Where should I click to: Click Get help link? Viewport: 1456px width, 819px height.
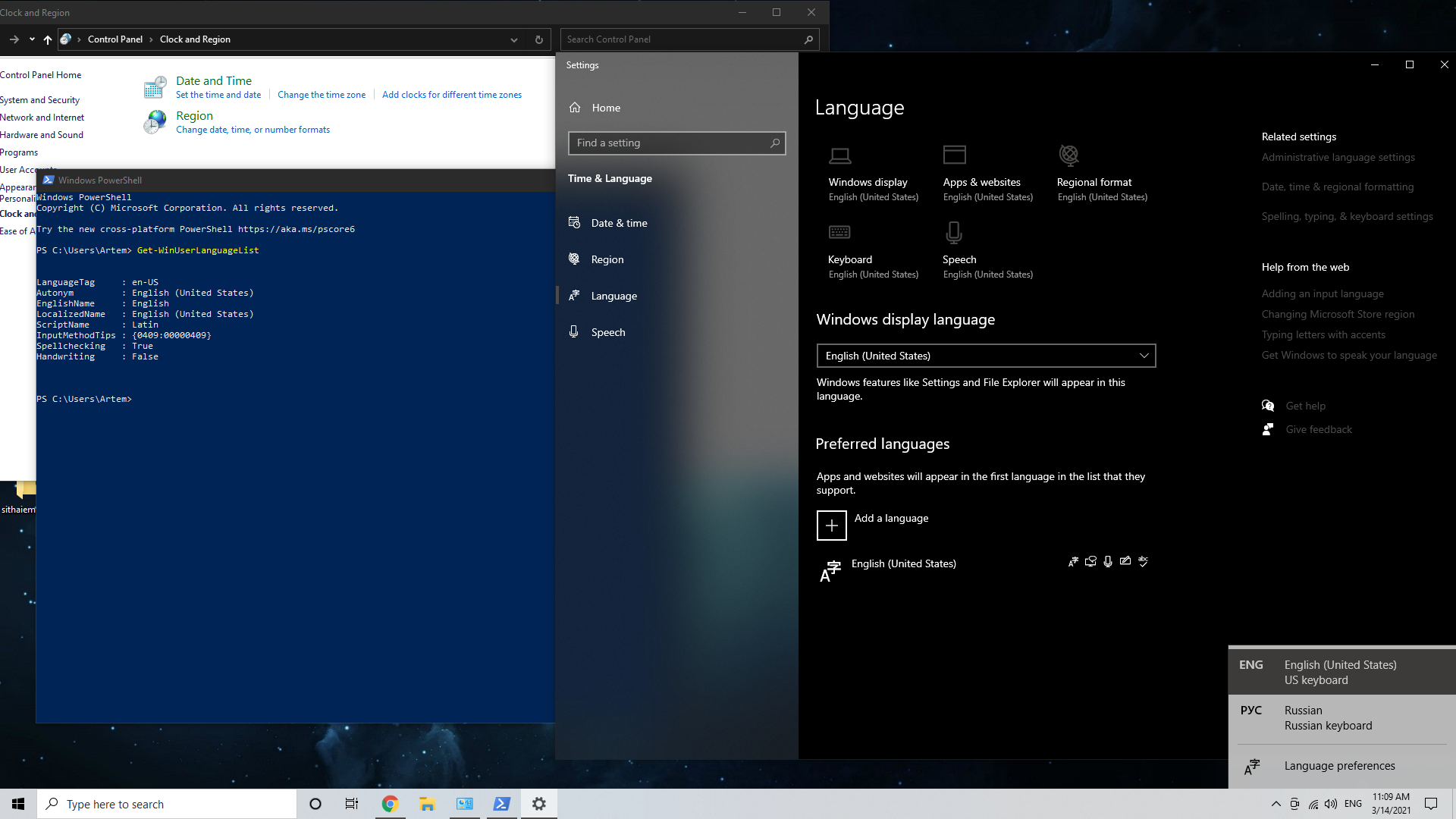[1305, 406]
